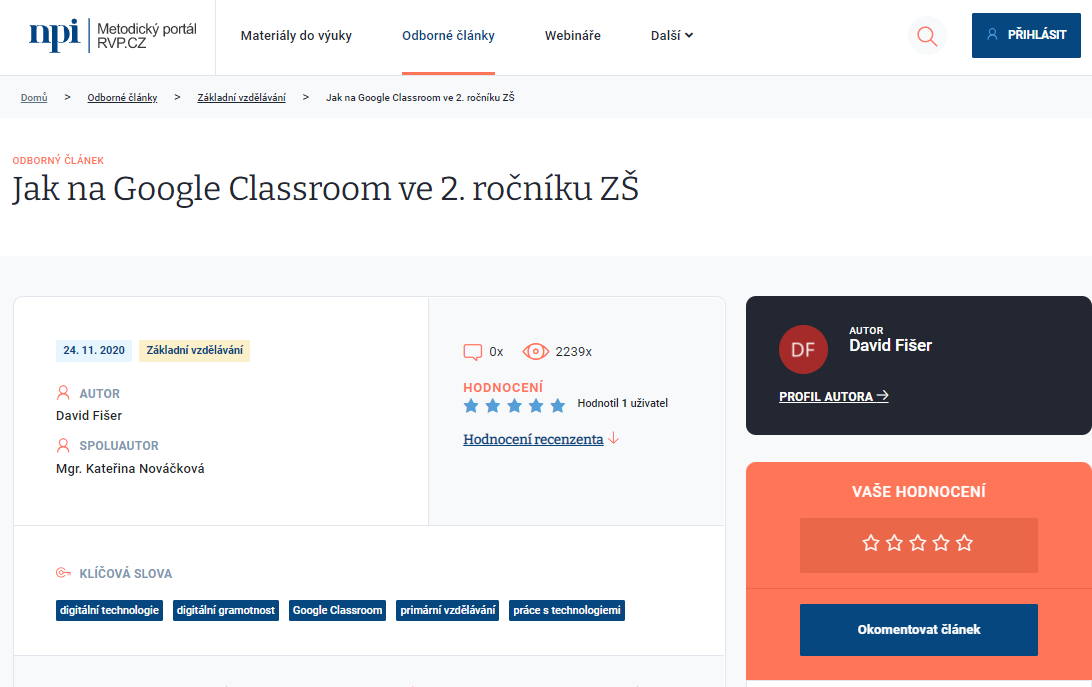Select the digitální gramotnost keyword tag
1092x687 pixels.
pyautogui.click(x=225, y=610)
